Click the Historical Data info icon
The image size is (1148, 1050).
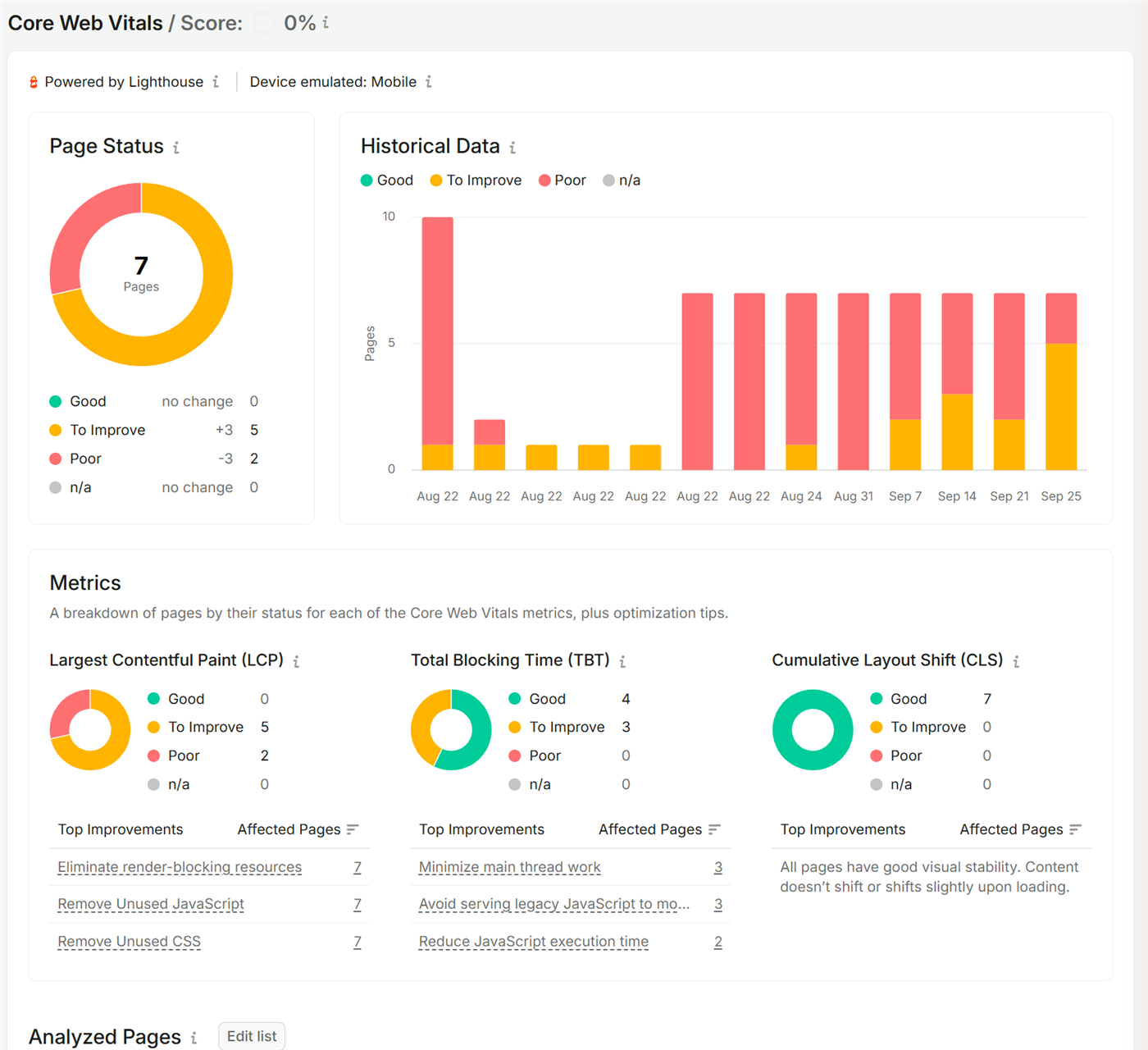512,148
